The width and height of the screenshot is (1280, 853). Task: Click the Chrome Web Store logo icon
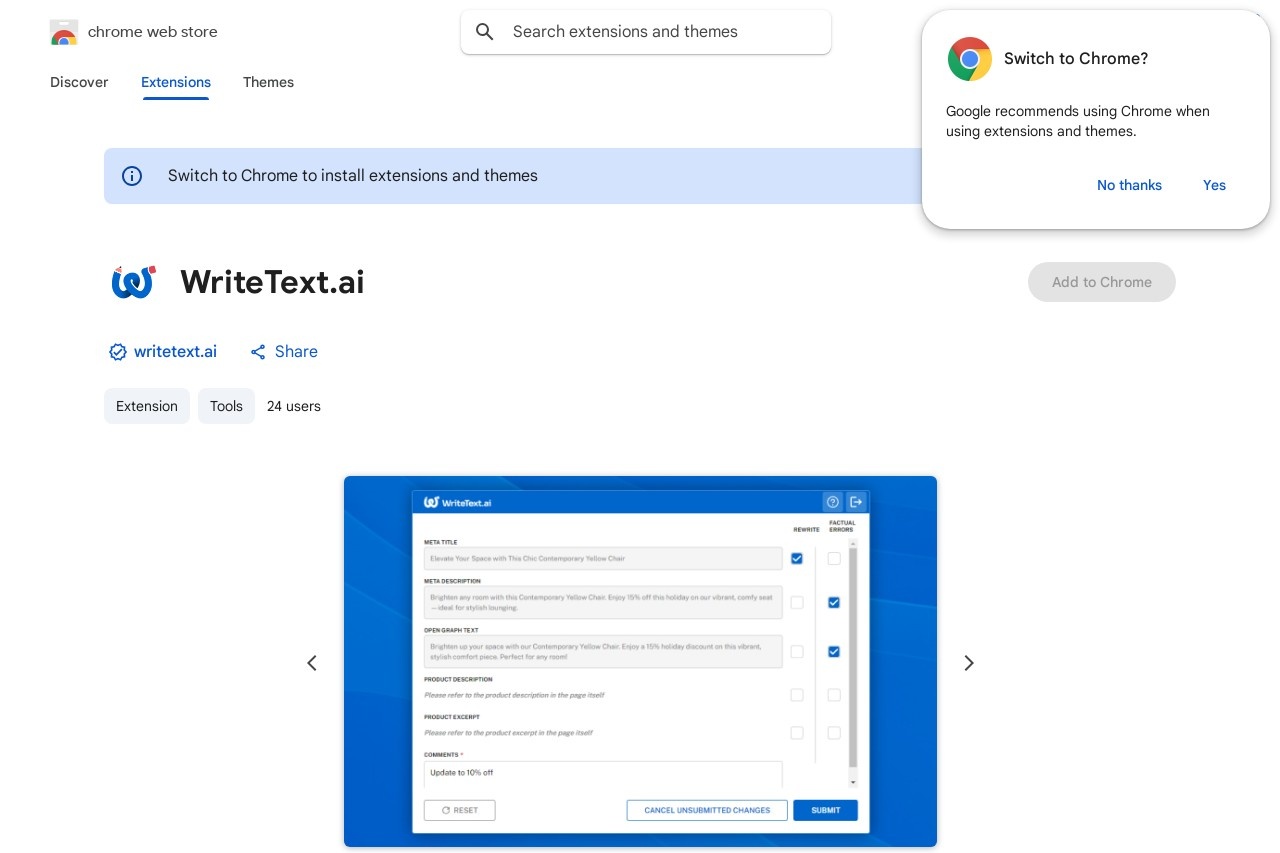click(x=64, y=32)
